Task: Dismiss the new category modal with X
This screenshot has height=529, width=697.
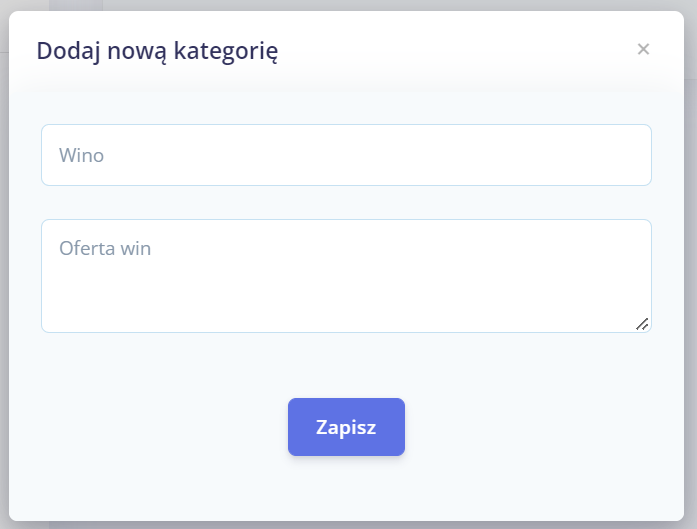Action: click(x=643, y=49)
